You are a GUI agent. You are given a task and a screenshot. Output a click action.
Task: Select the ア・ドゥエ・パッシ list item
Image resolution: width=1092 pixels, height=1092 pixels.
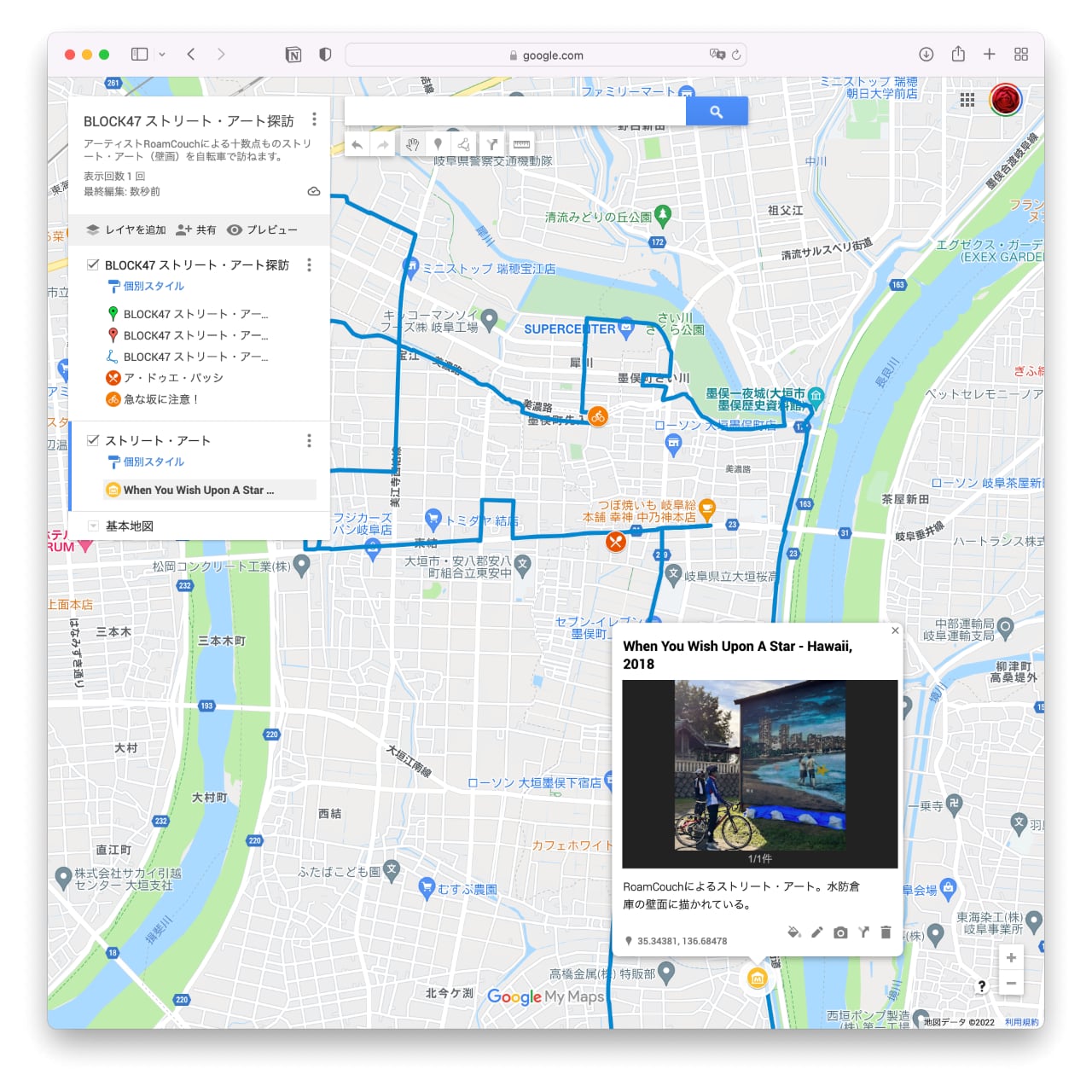173,378
